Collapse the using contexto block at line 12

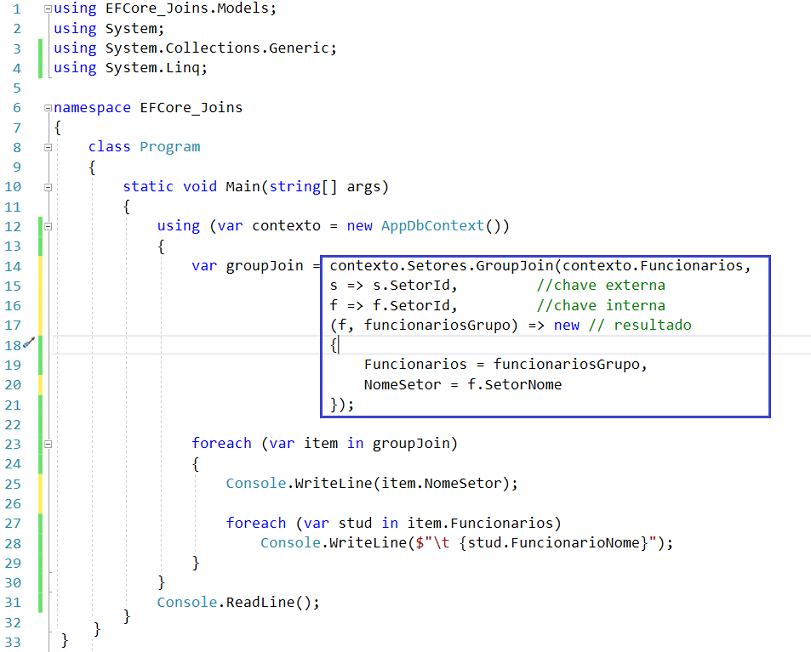pyautogui.click(x=48, y=226)
